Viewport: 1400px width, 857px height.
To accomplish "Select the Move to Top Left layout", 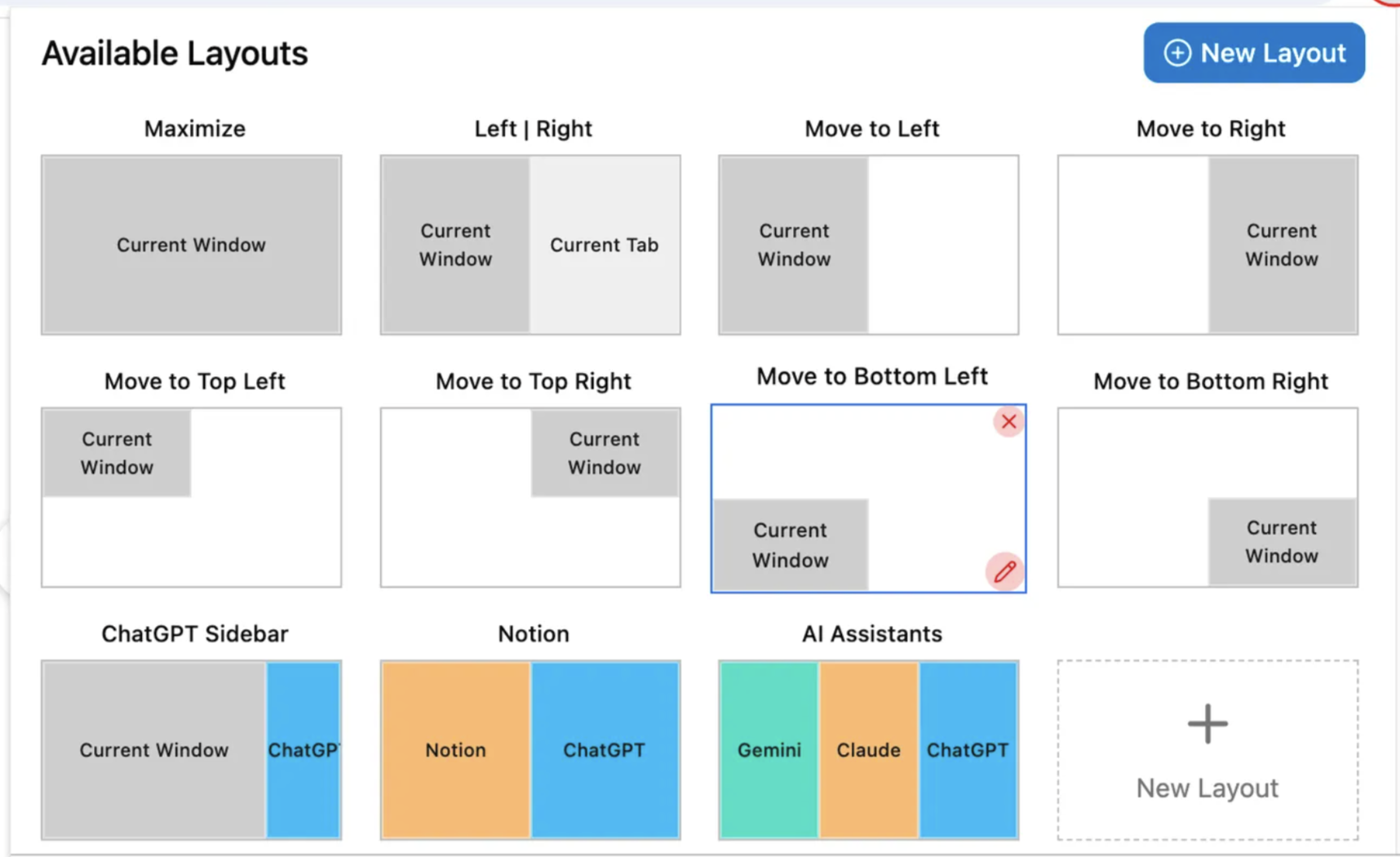I will click(191, 497).
